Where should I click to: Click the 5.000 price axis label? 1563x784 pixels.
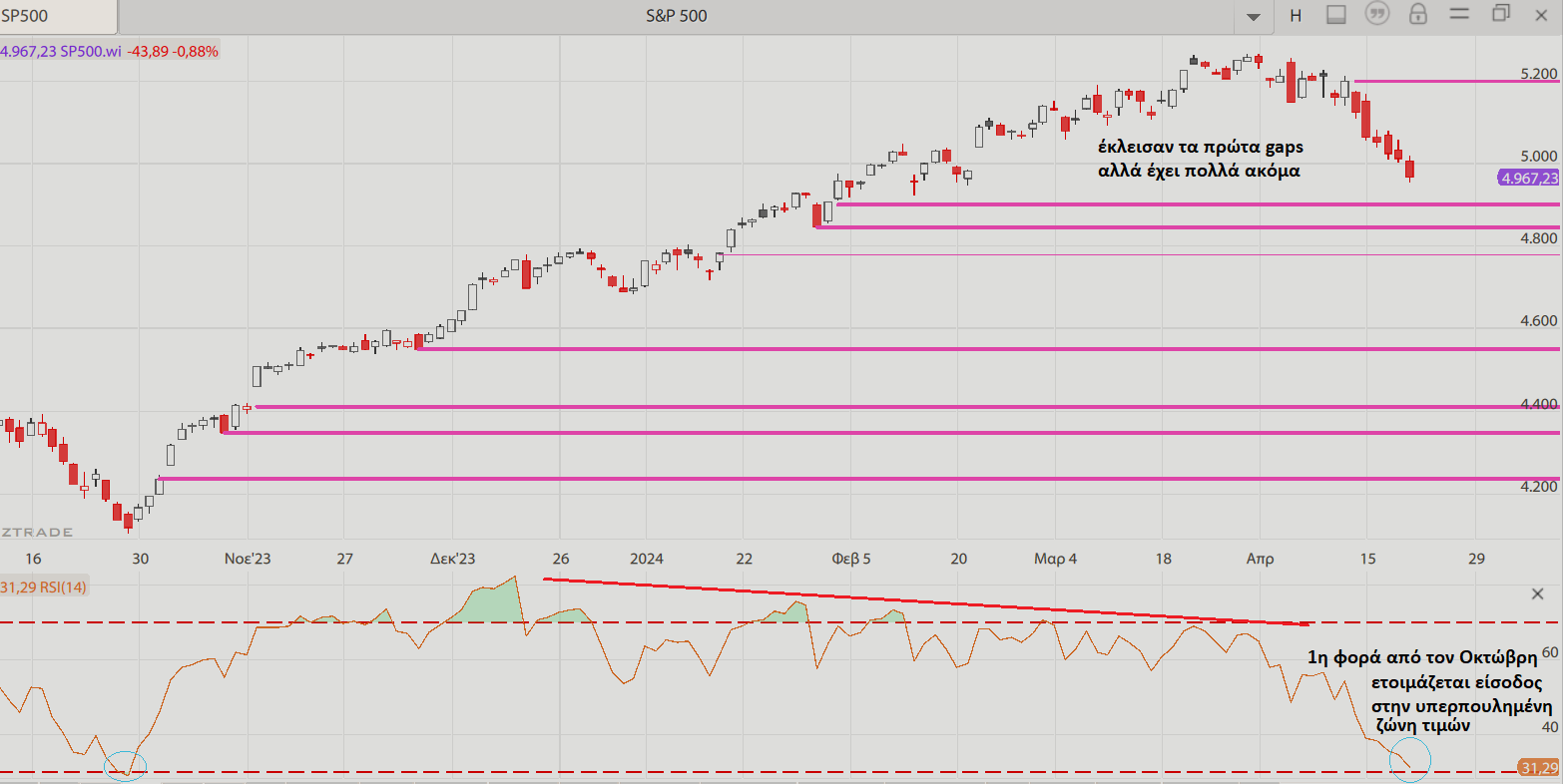[1538, 157]
